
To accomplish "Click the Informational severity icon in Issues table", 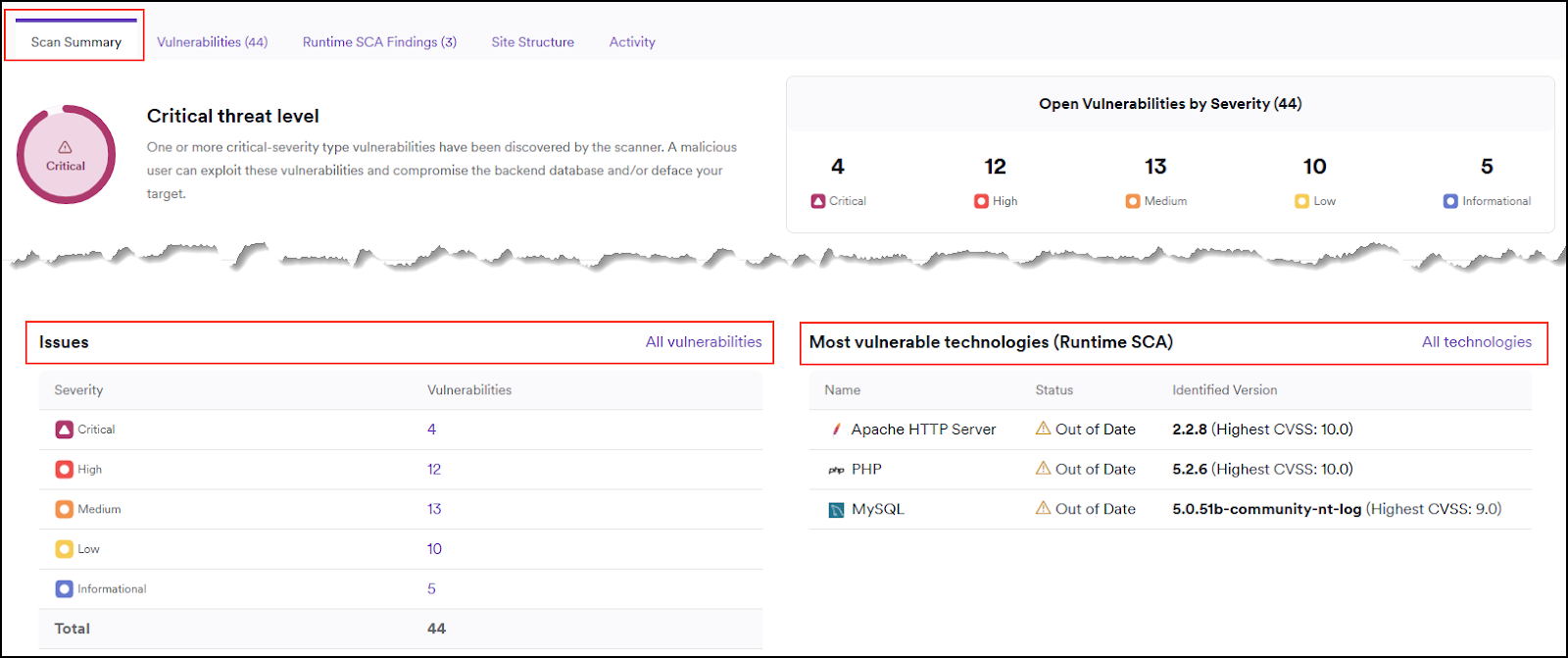I will (x=64, y=589).
